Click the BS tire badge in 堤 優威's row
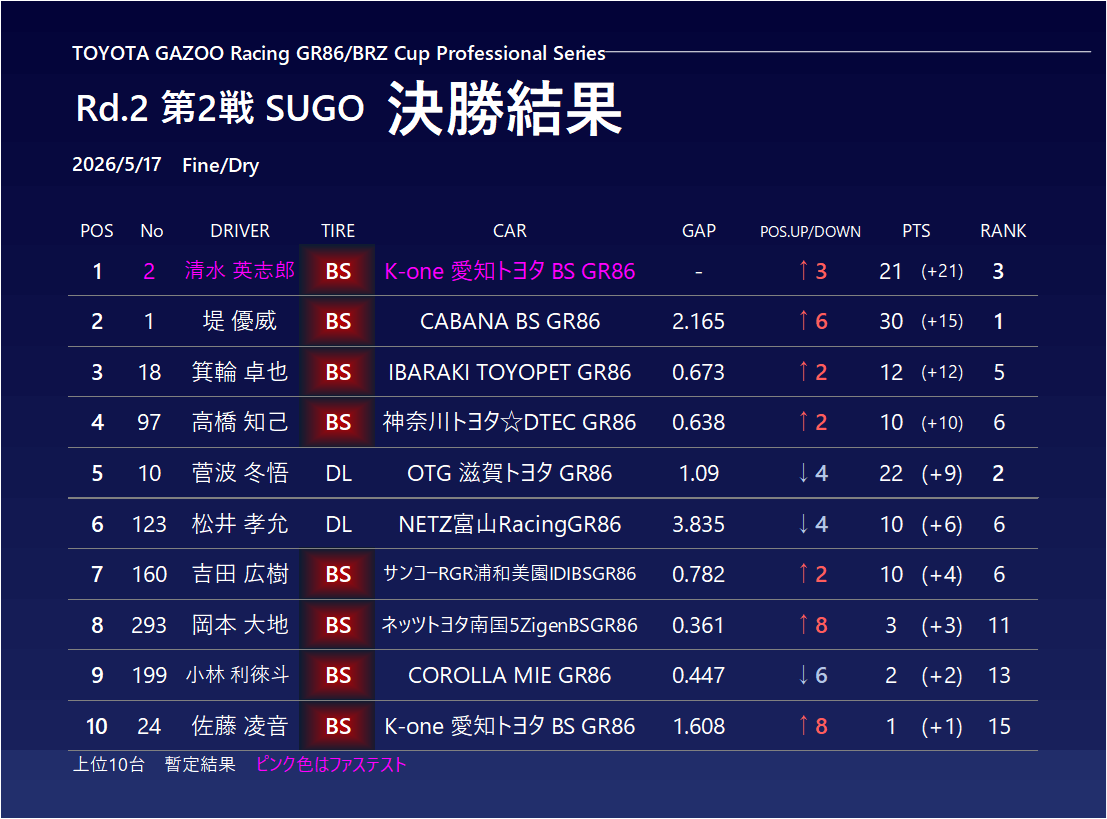This screenshot has height=819, width=1107. point(337,321)
